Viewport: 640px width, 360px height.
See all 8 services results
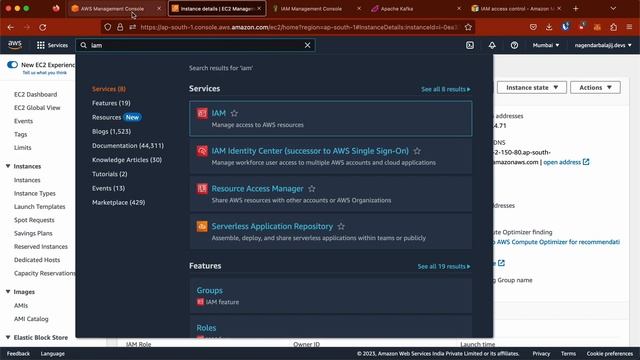(x=446, y=89)
